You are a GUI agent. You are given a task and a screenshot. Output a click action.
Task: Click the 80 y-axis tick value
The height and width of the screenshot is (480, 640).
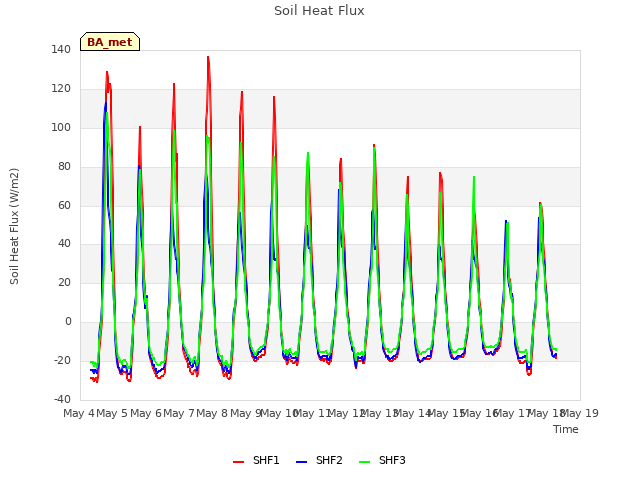point(64,167)
